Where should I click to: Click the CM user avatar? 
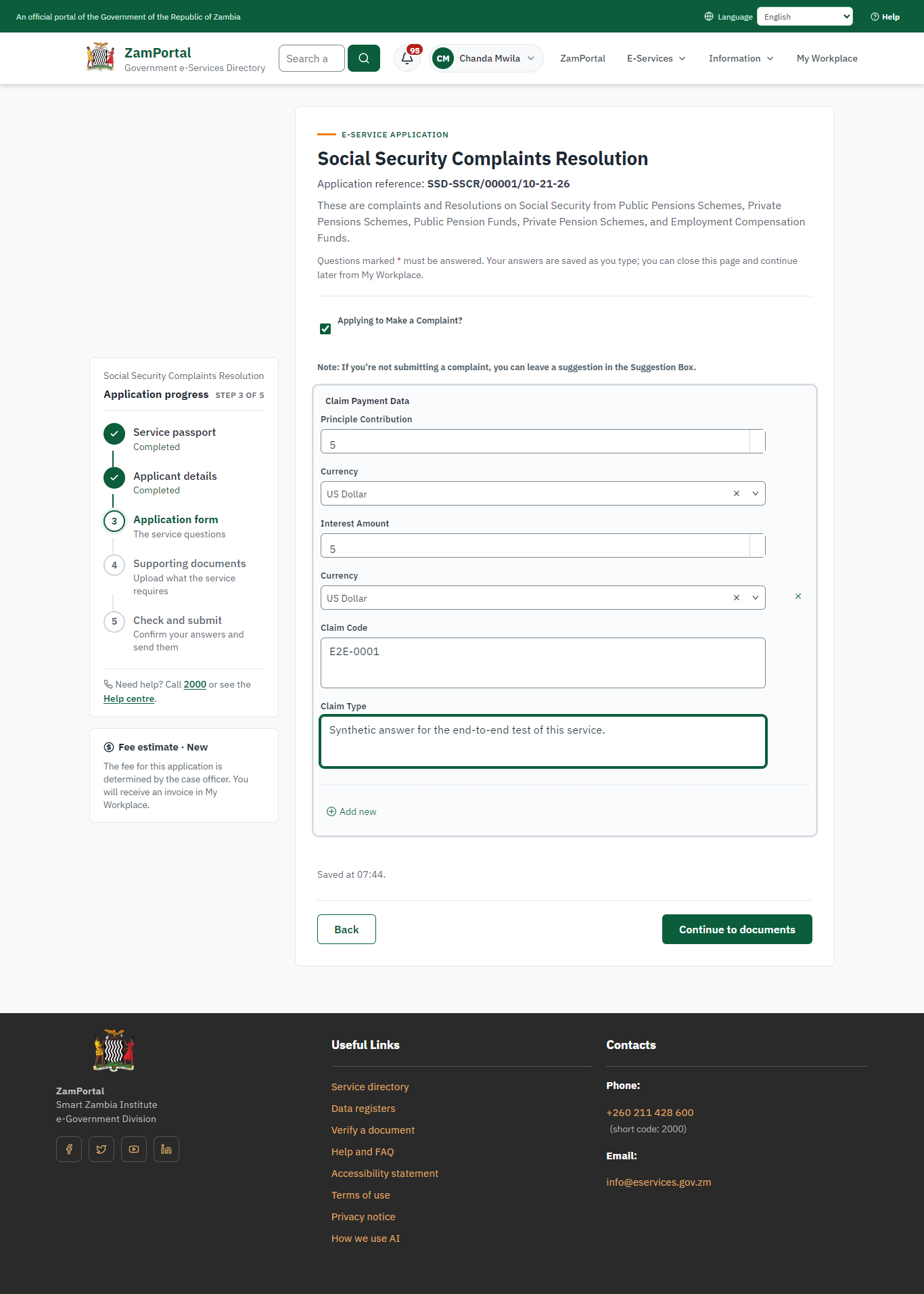tap(443, 58)
